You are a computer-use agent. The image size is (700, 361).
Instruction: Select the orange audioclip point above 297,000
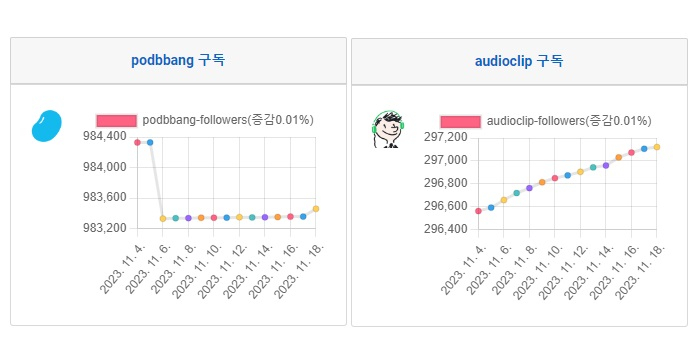coord(618,157)
